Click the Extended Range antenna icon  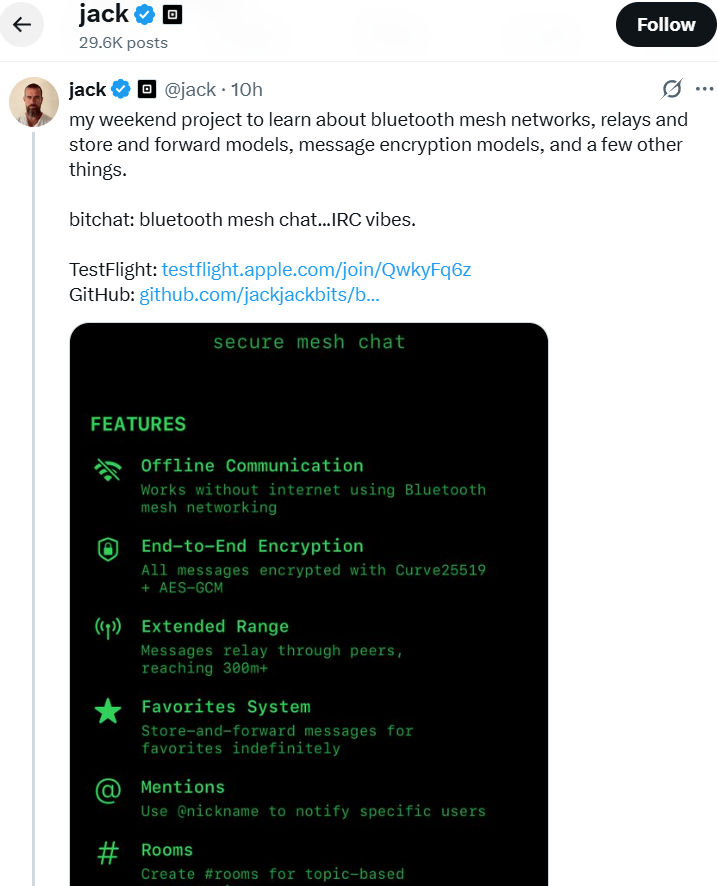click(107, 629)
